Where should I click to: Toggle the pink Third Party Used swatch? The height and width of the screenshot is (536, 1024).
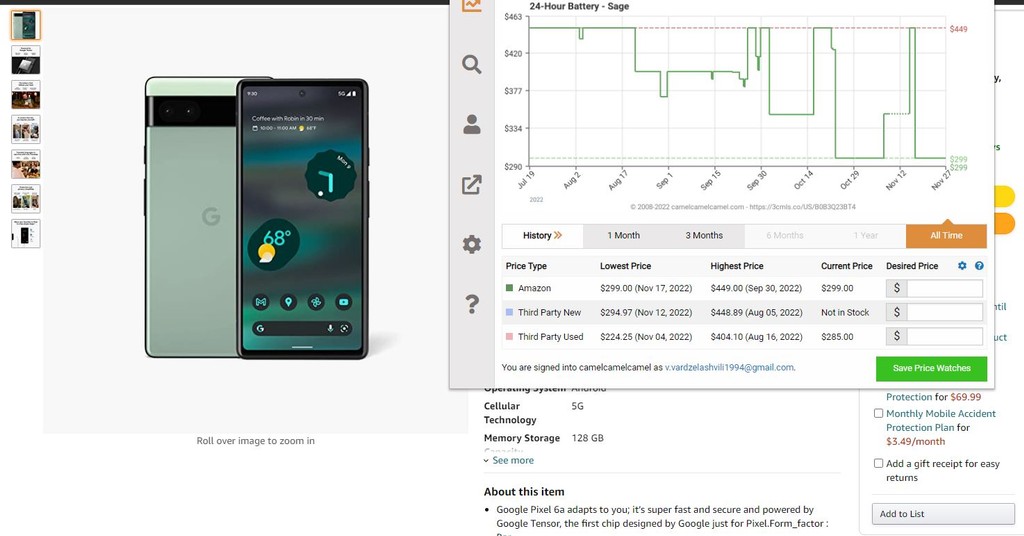[x=509, y=336]
